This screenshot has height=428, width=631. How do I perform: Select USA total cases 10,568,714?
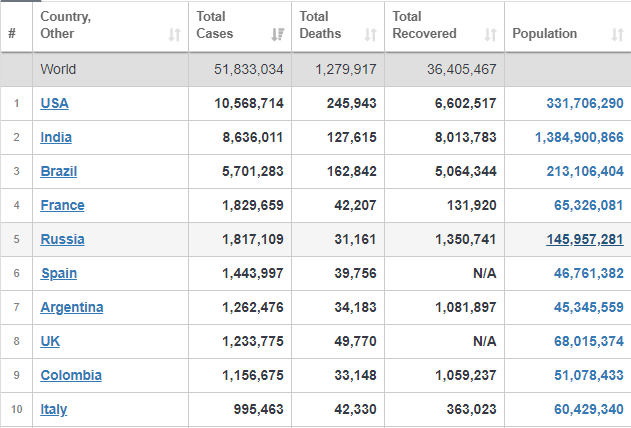pyautogui.click(x=249, y=103)
